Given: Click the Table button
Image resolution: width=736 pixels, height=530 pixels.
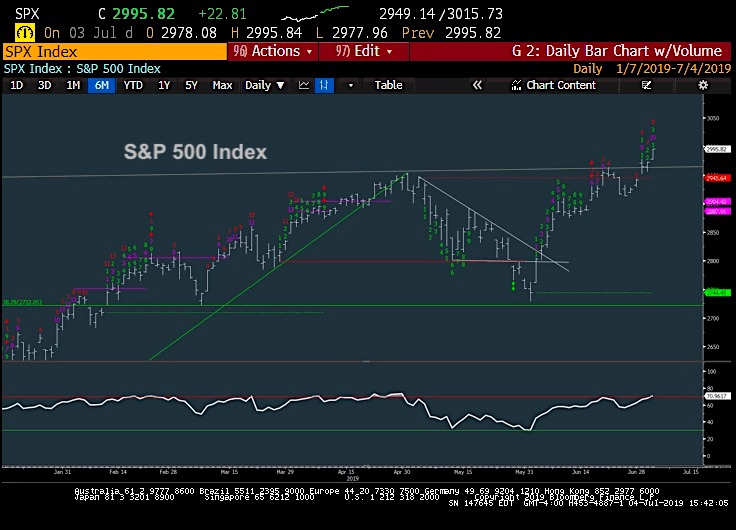Looking at the screenshot, I should 388,85.
